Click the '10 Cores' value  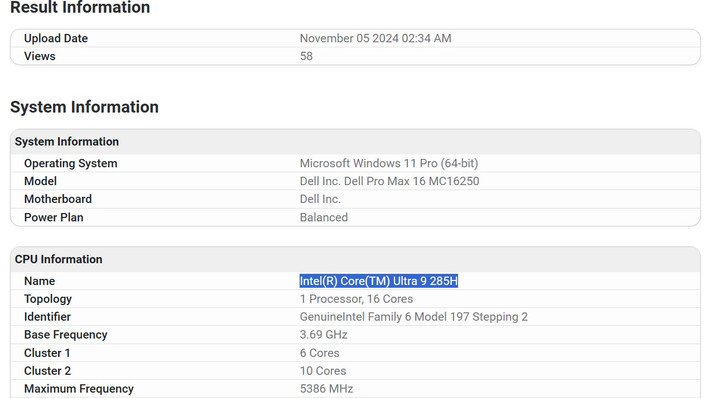pos(323,371)
